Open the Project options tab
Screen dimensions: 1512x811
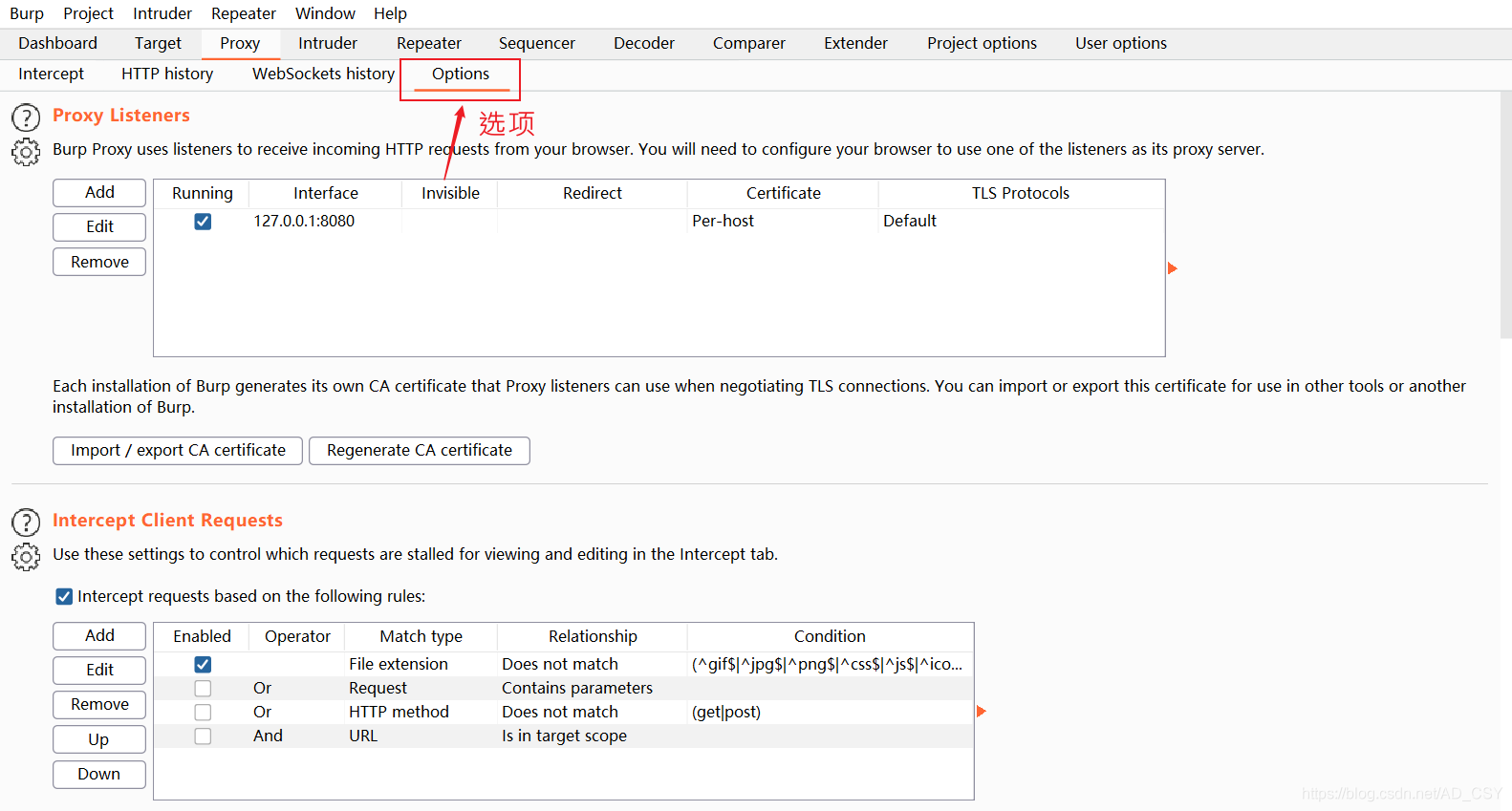pyautogui.click(x=982, y=43)
